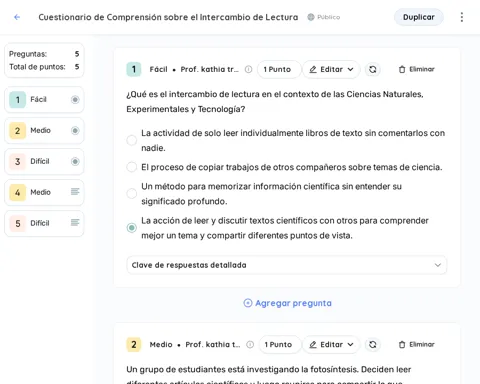Screen dimensions: 480x384
Task: Select answer 'El proceso de copiar trabajos'
Action: pos(132,167)
